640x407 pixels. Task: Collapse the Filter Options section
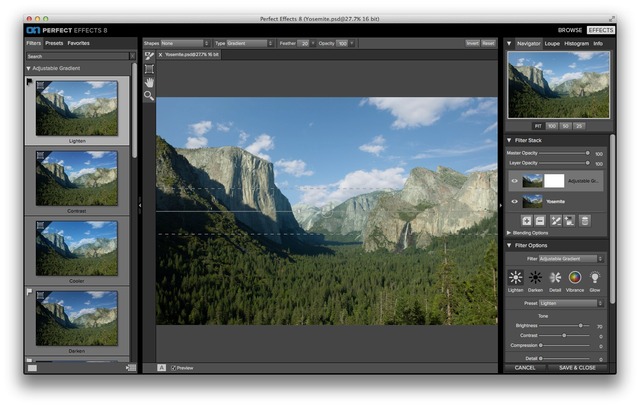point(509,245)
